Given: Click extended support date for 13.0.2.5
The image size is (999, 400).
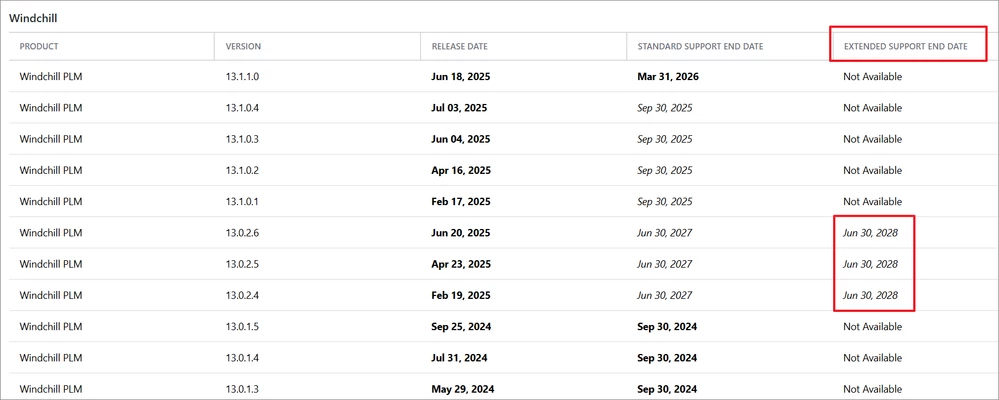Looking at the screenshot, I should click(x=870, y=264).
